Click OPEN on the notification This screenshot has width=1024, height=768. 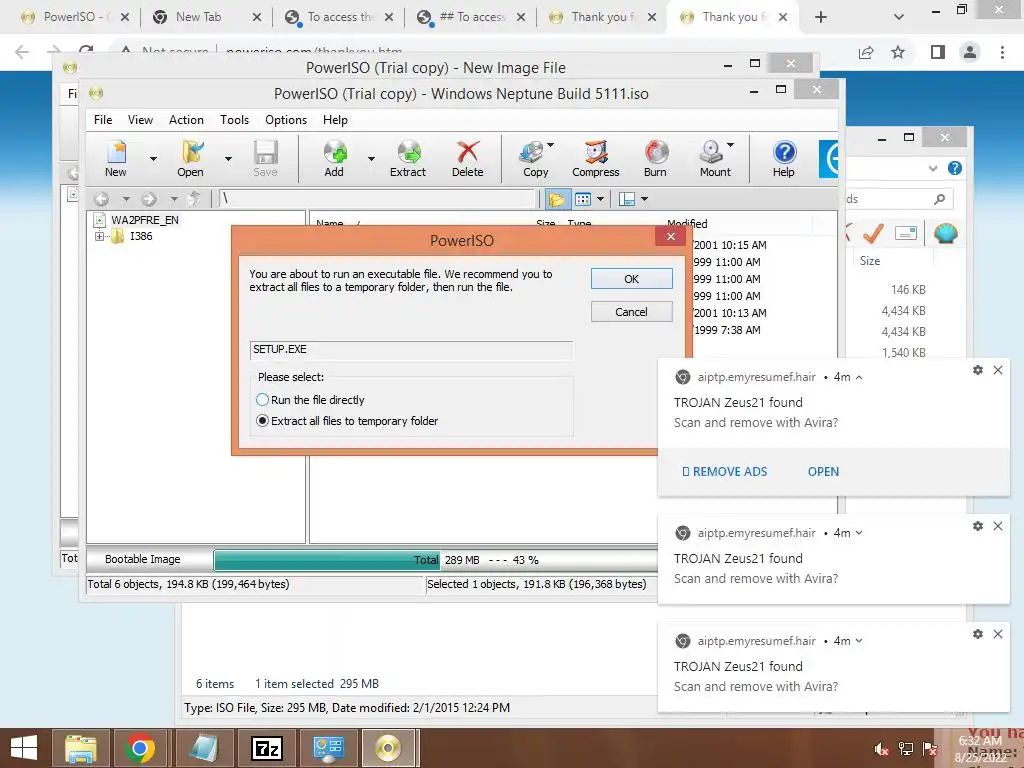pos(824,472)
